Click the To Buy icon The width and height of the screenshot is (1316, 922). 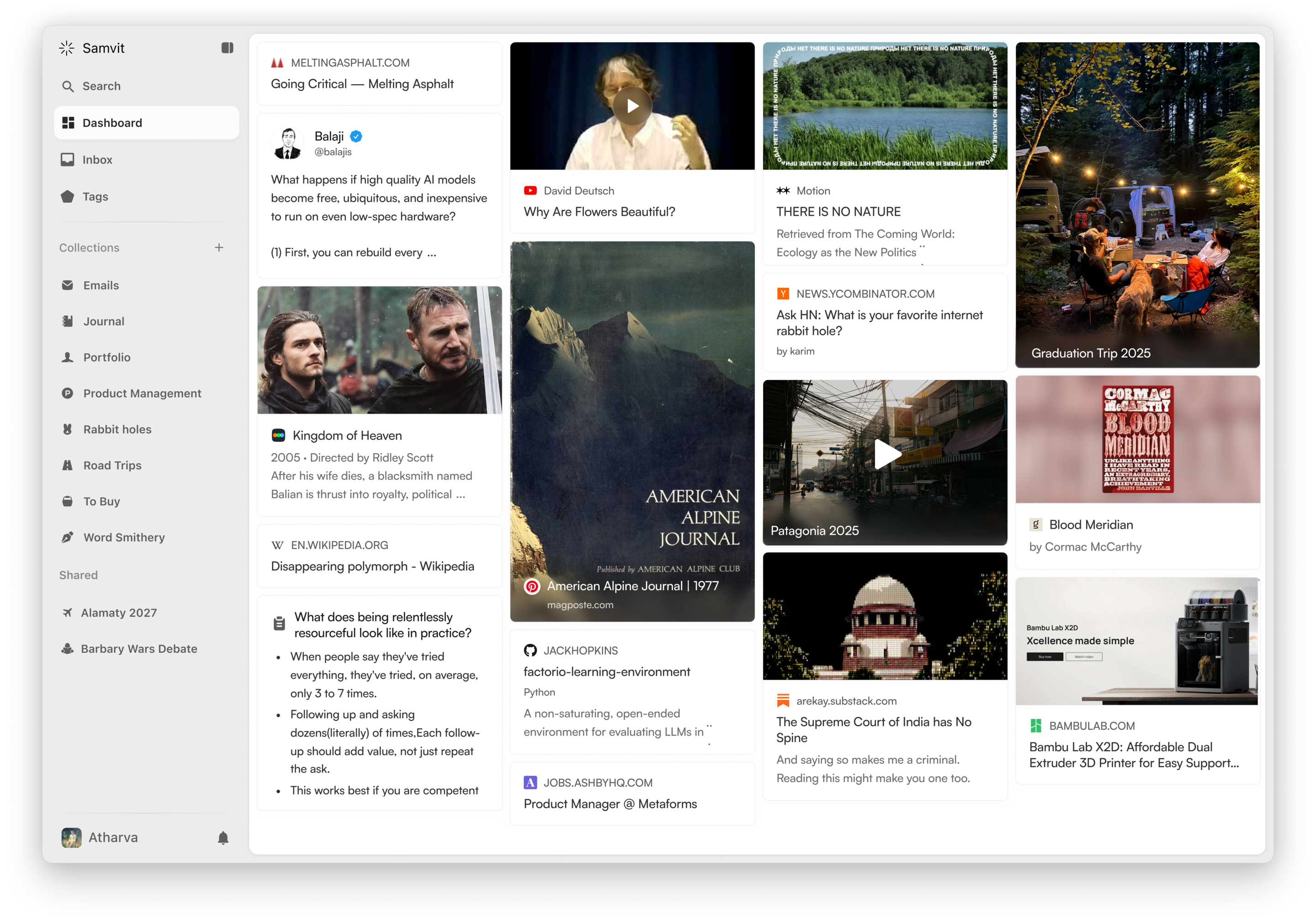[x=68, y=502]
